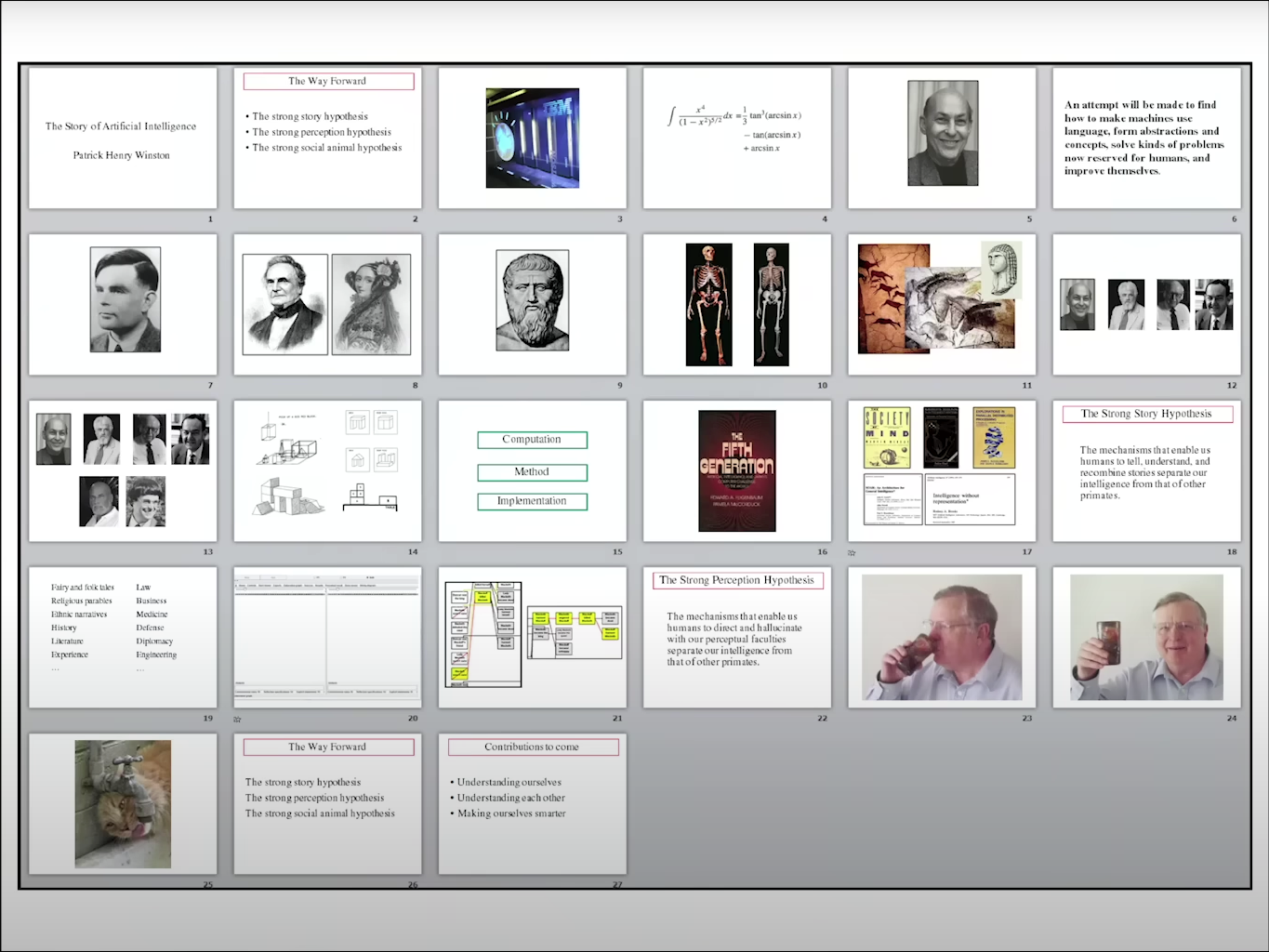Select the cat drinking from faucet slide
This screenshot has height=952, width=1269.
[x=123, y=803]
